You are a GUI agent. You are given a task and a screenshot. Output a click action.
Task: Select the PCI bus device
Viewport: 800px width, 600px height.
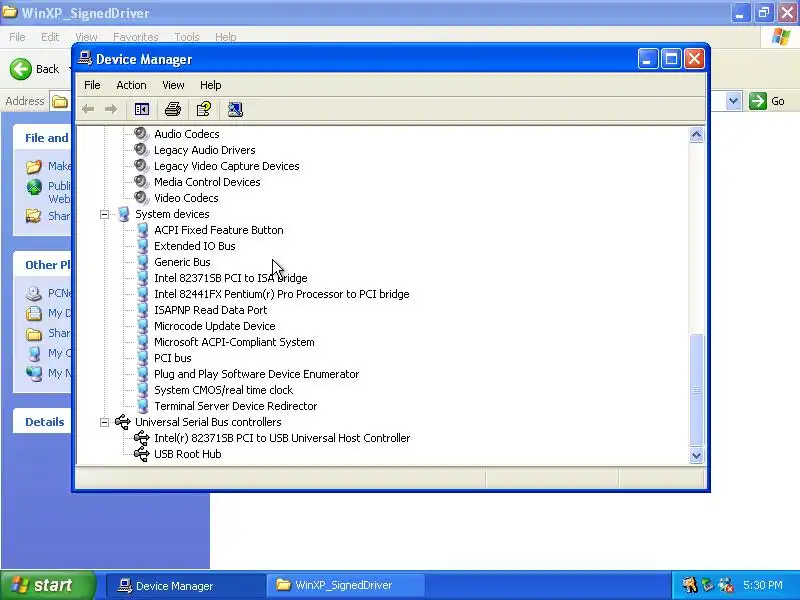point(172,358)
